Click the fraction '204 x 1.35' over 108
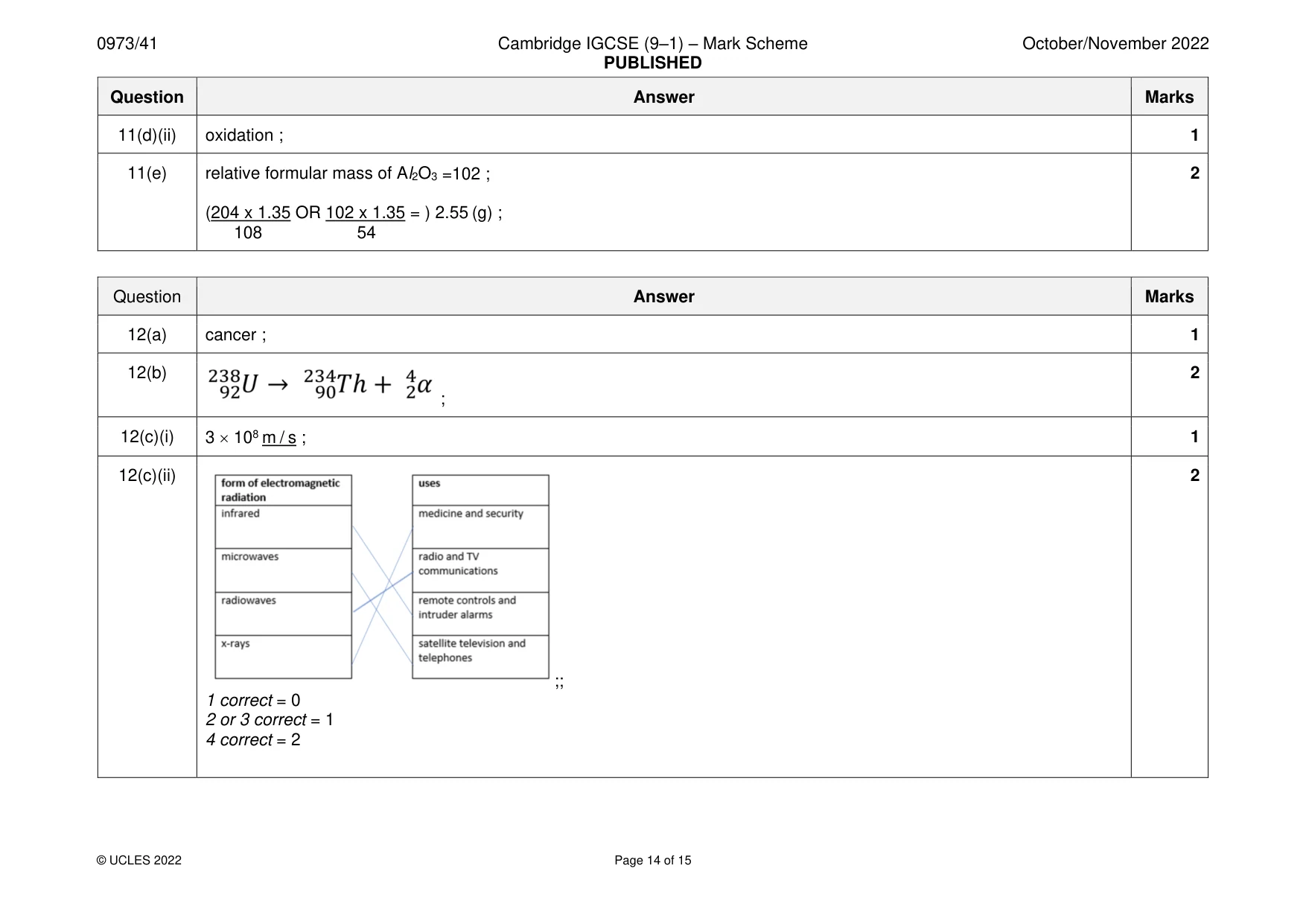The width and height of the screenshot is (1306, 924). point(249,222)
